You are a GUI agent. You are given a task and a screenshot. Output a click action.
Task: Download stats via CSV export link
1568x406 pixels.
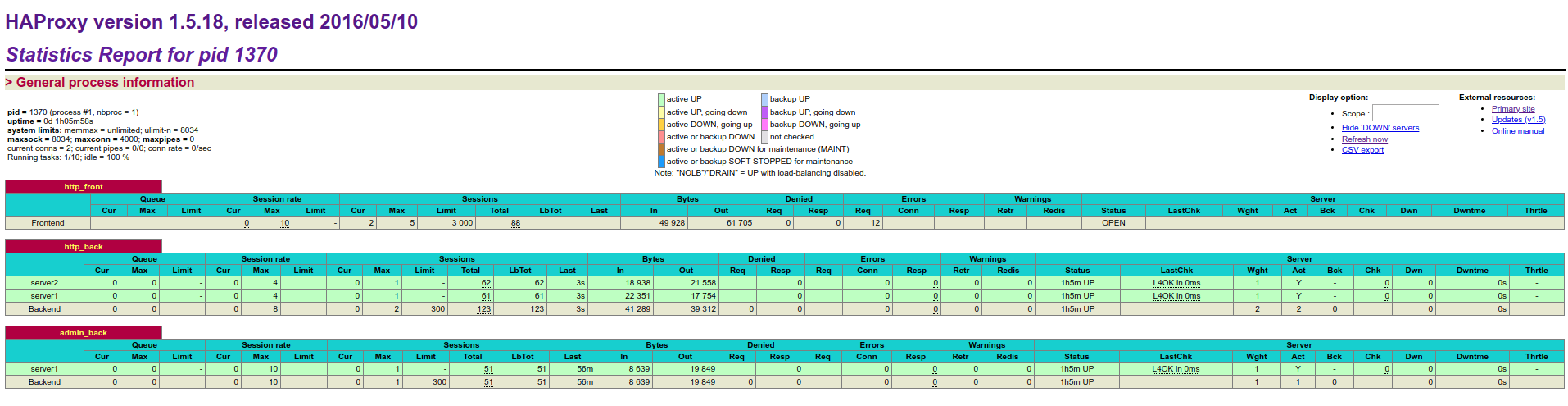(1362, 150)
